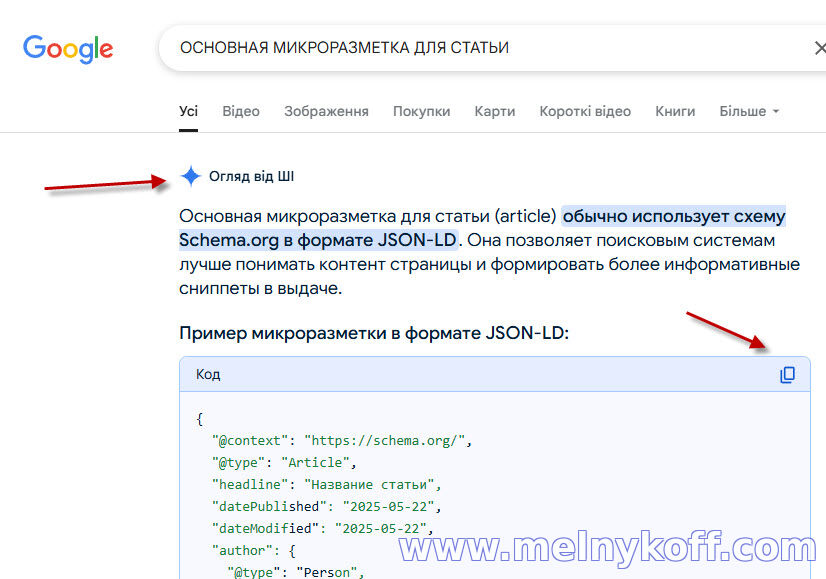Click the "author" code line
Image resolution: width=826 pixels, height=579 pixels.
(254, 551)
